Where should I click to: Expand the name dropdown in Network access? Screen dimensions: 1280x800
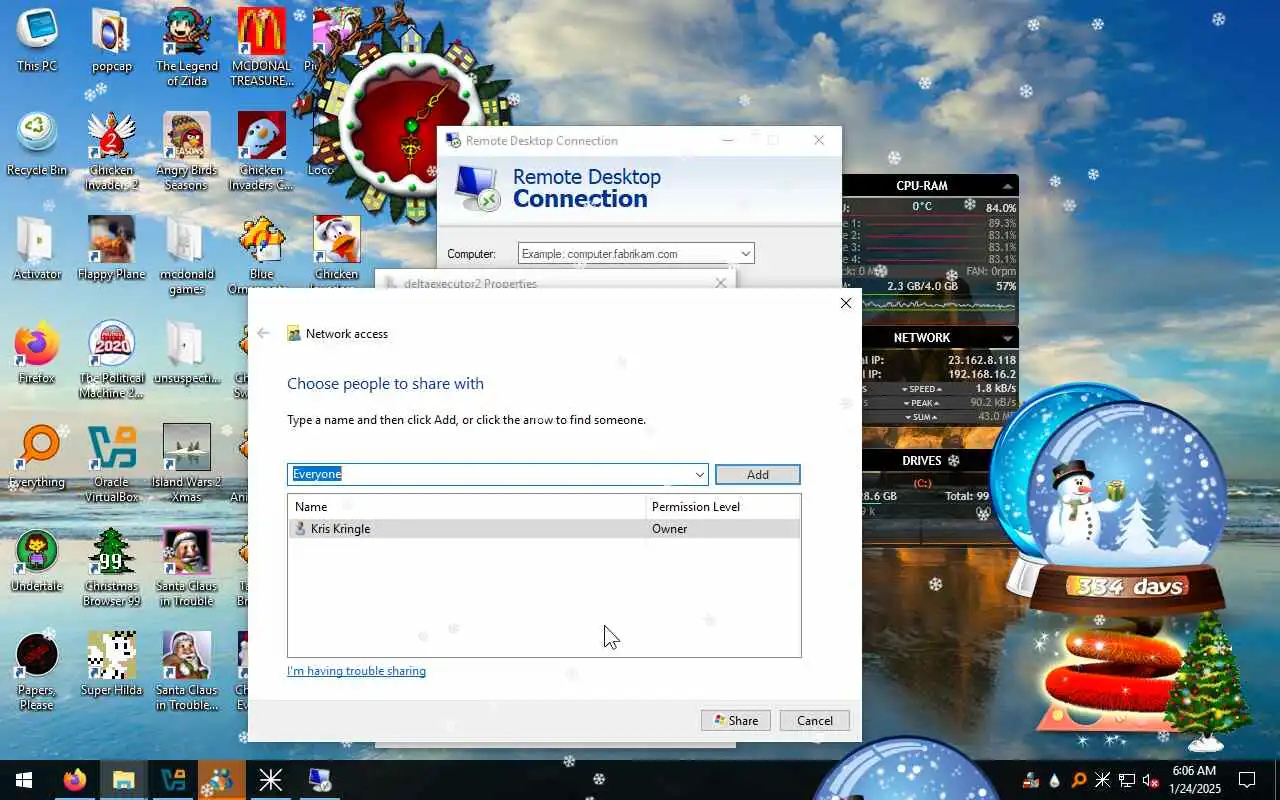699,474
